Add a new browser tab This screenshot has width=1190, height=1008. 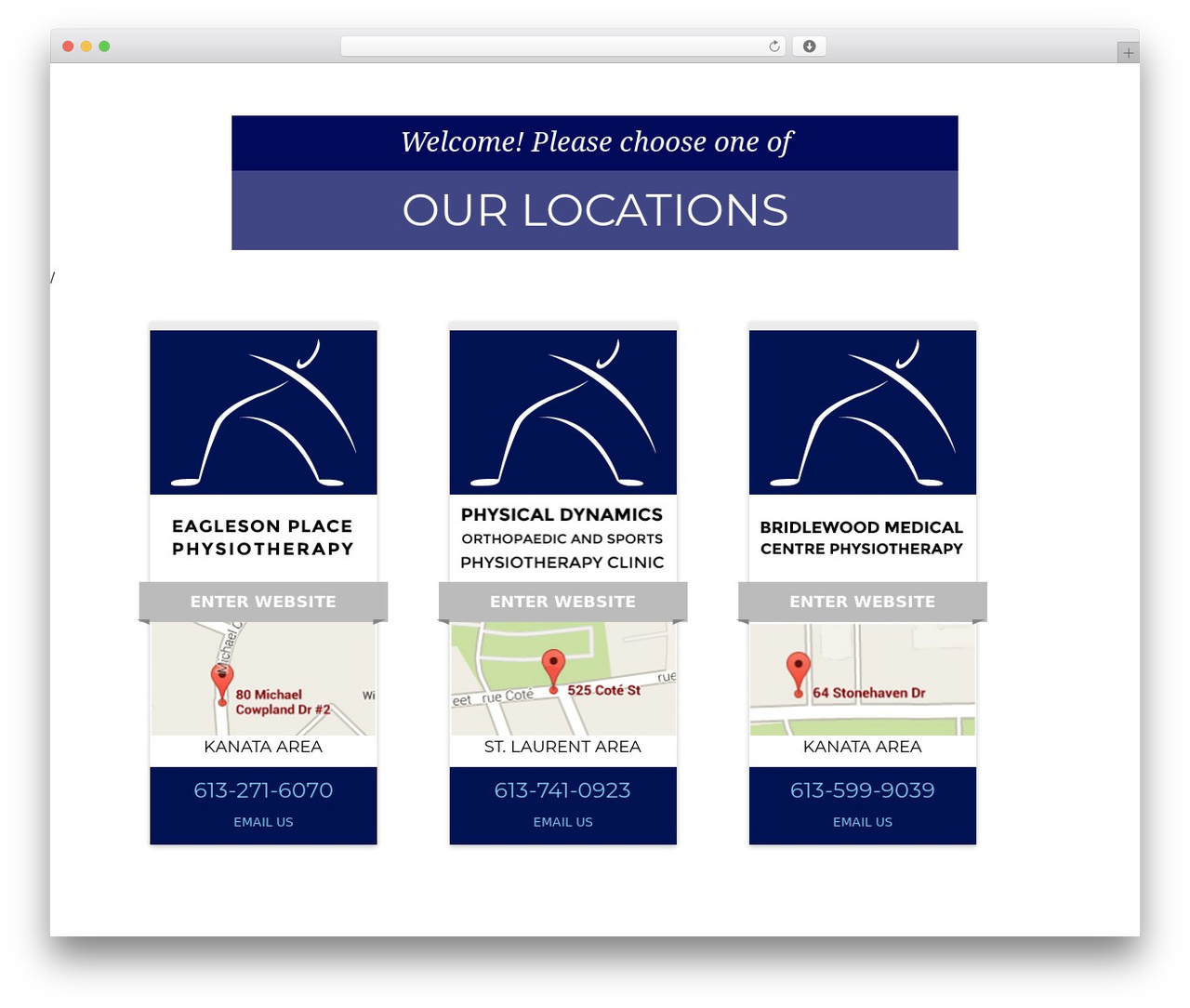[x=1128, y=53]
